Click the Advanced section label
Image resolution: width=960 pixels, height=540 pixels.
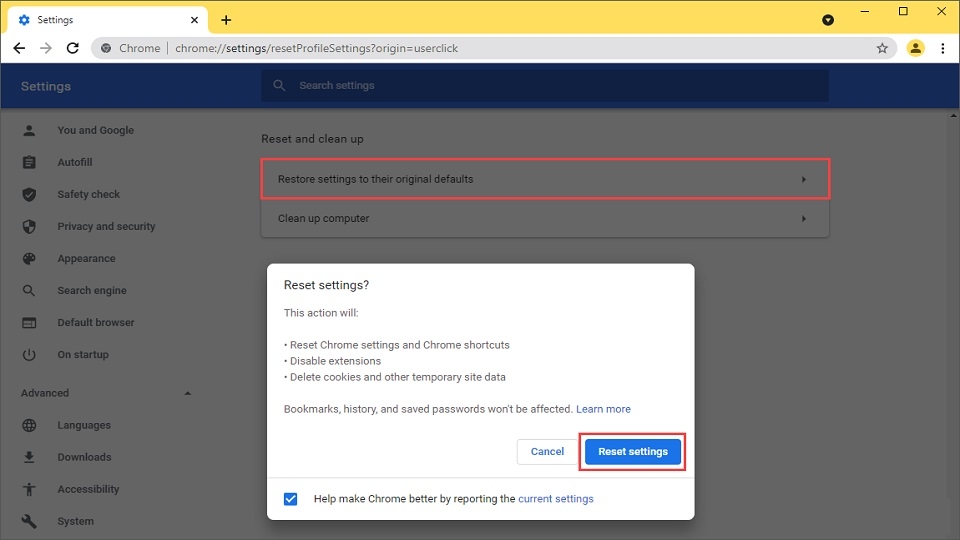pos(45,393)
